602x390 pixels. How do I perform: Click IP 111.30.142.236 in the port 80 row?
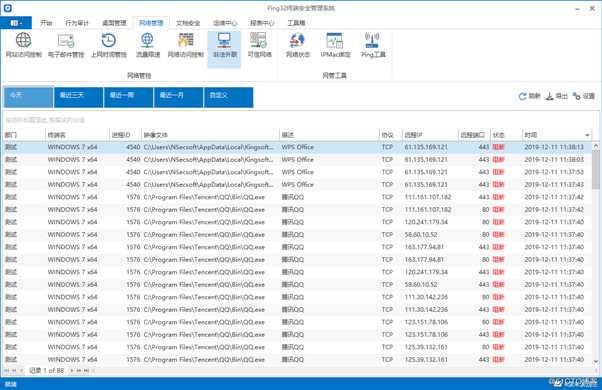pos(426,297)
